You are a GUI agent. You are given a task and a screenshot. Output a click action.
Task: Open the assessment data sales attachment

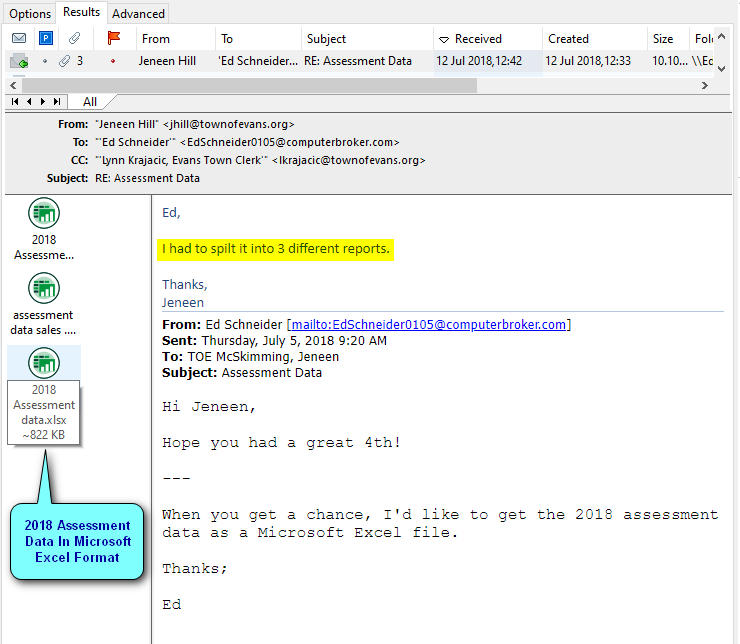pos(43,304)
